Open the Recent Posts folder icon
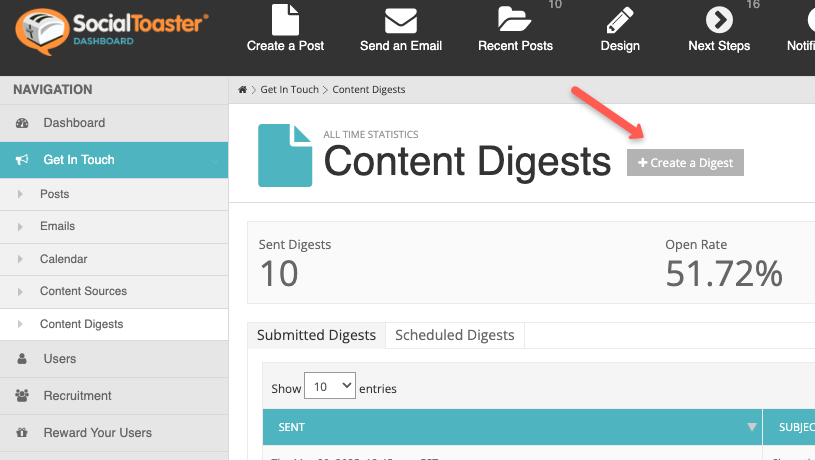 pos(514,19)
